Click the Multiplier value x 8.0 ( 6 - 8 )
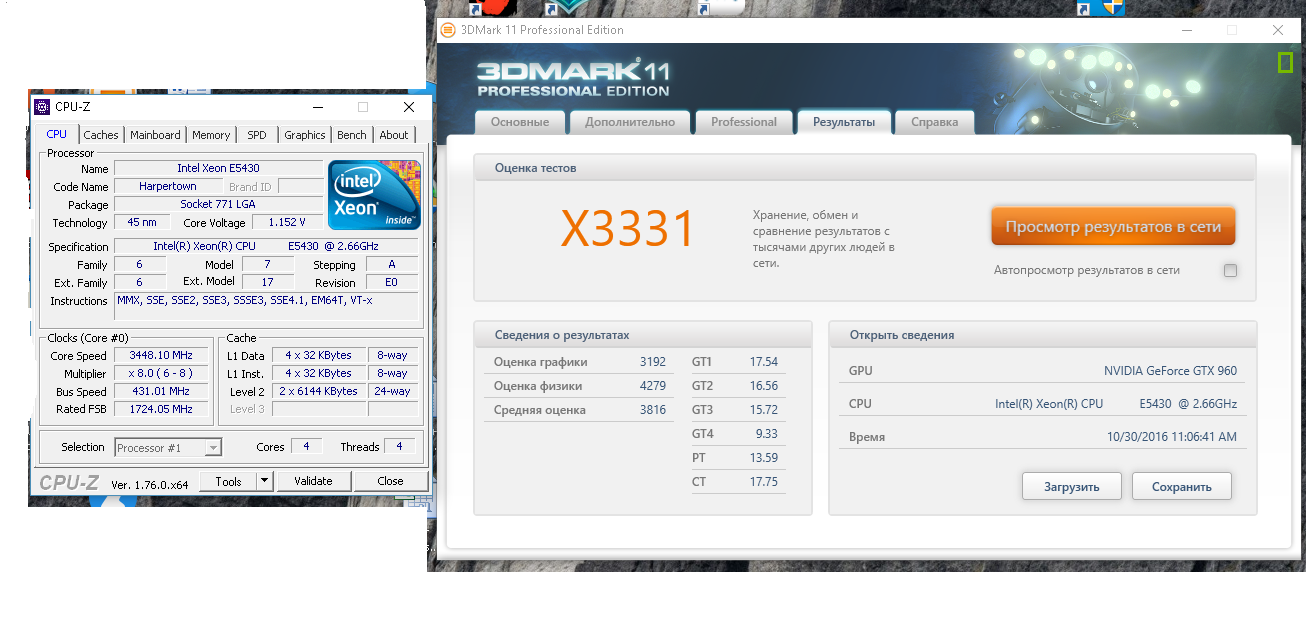 (x=160, y=373)
